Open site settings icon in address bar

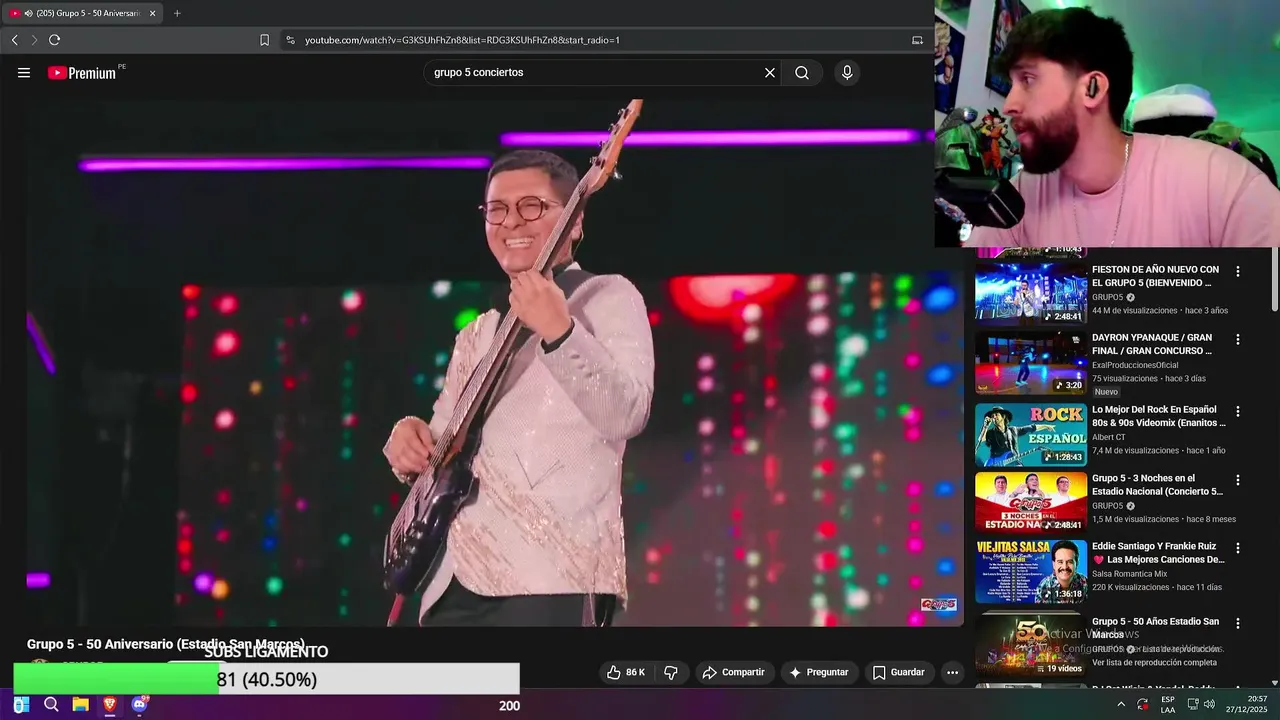pyautogui.click(x=290, y=40)
